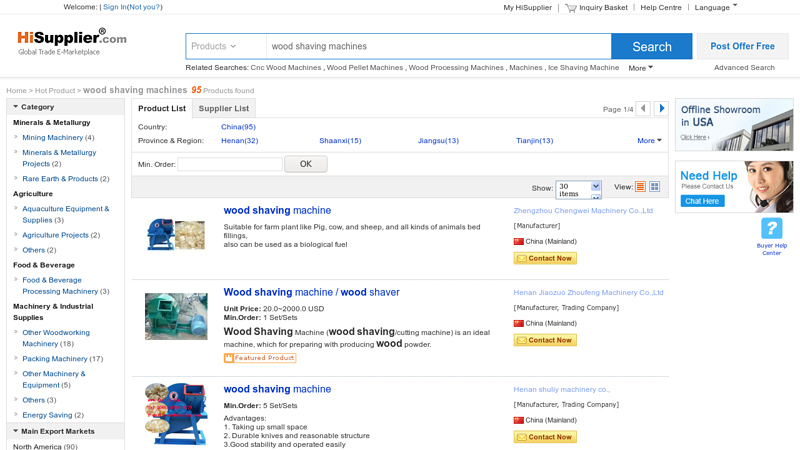Open Wood shaving machine / wood shaver title
This screenshot has width=800, height=450.
(x=311, y=292)
